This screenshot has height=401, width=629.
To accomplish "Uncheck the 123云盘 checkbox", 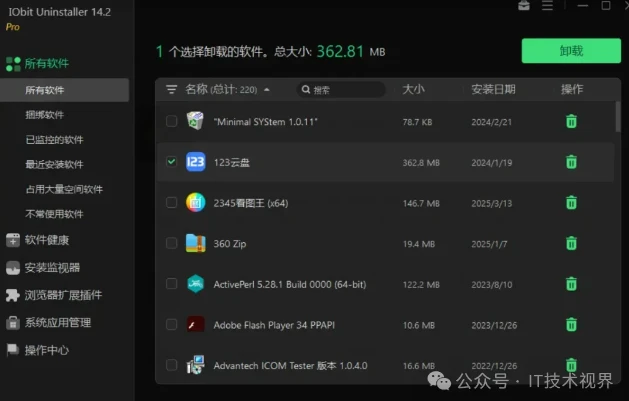I will 171,162.
